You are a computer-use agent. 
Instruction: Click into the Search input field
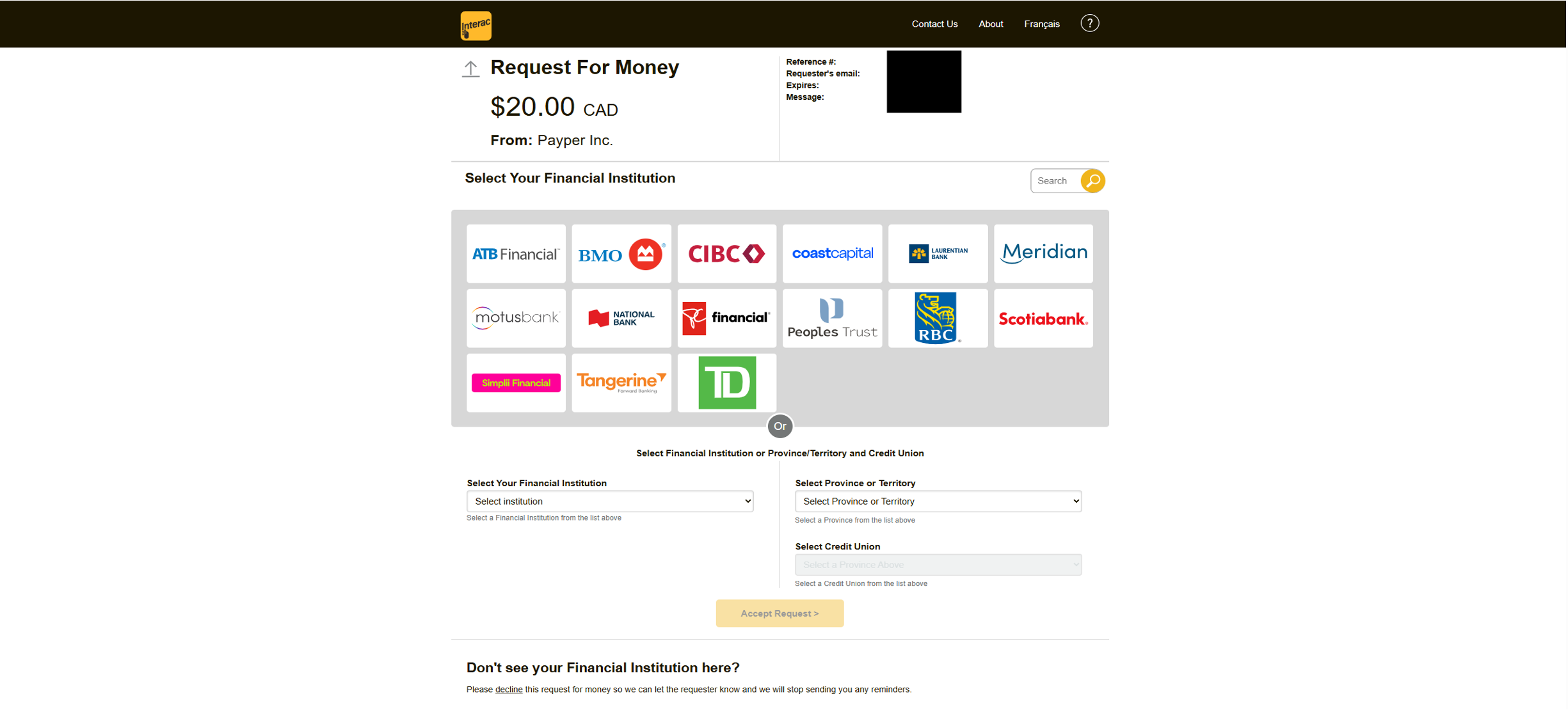[x=1055, y=181]
